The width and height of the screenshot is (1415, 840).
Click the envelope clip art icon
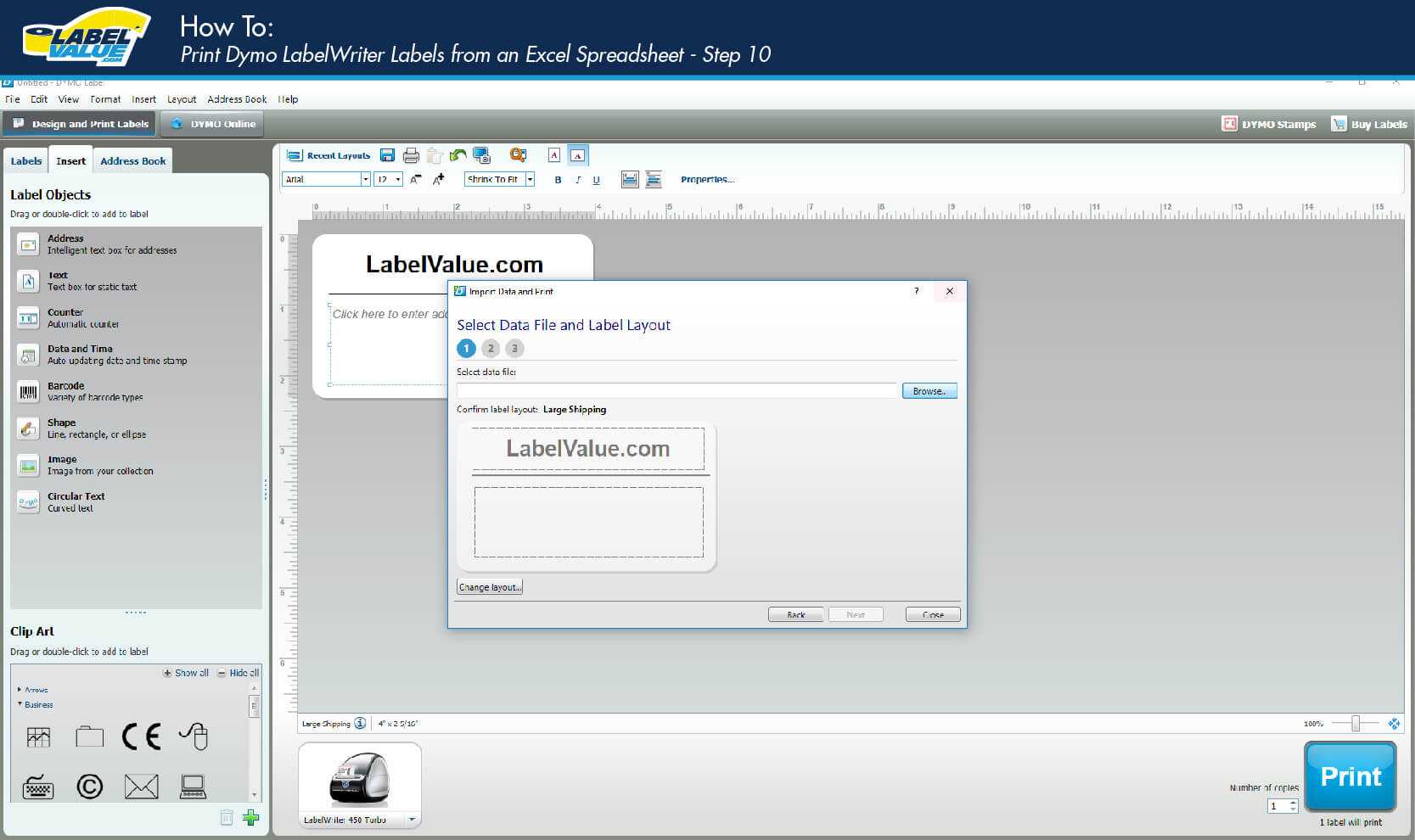coord(141,786)
